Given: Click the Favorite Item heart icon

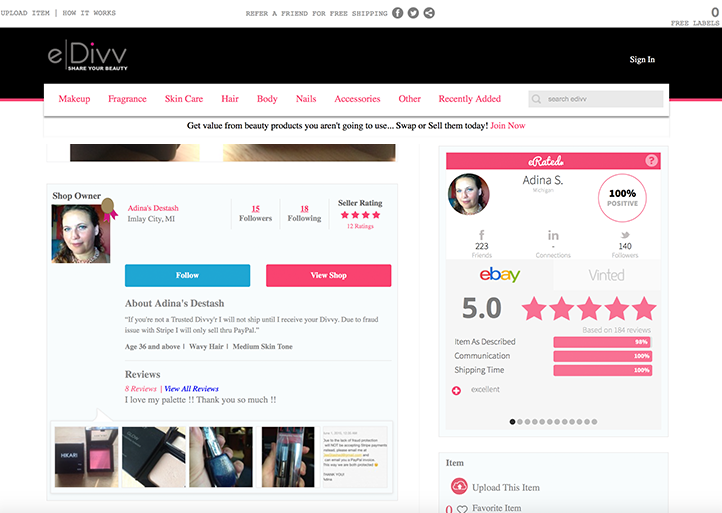Looking at the screenshot, I should pyautogui.click(x=462, y=509).
